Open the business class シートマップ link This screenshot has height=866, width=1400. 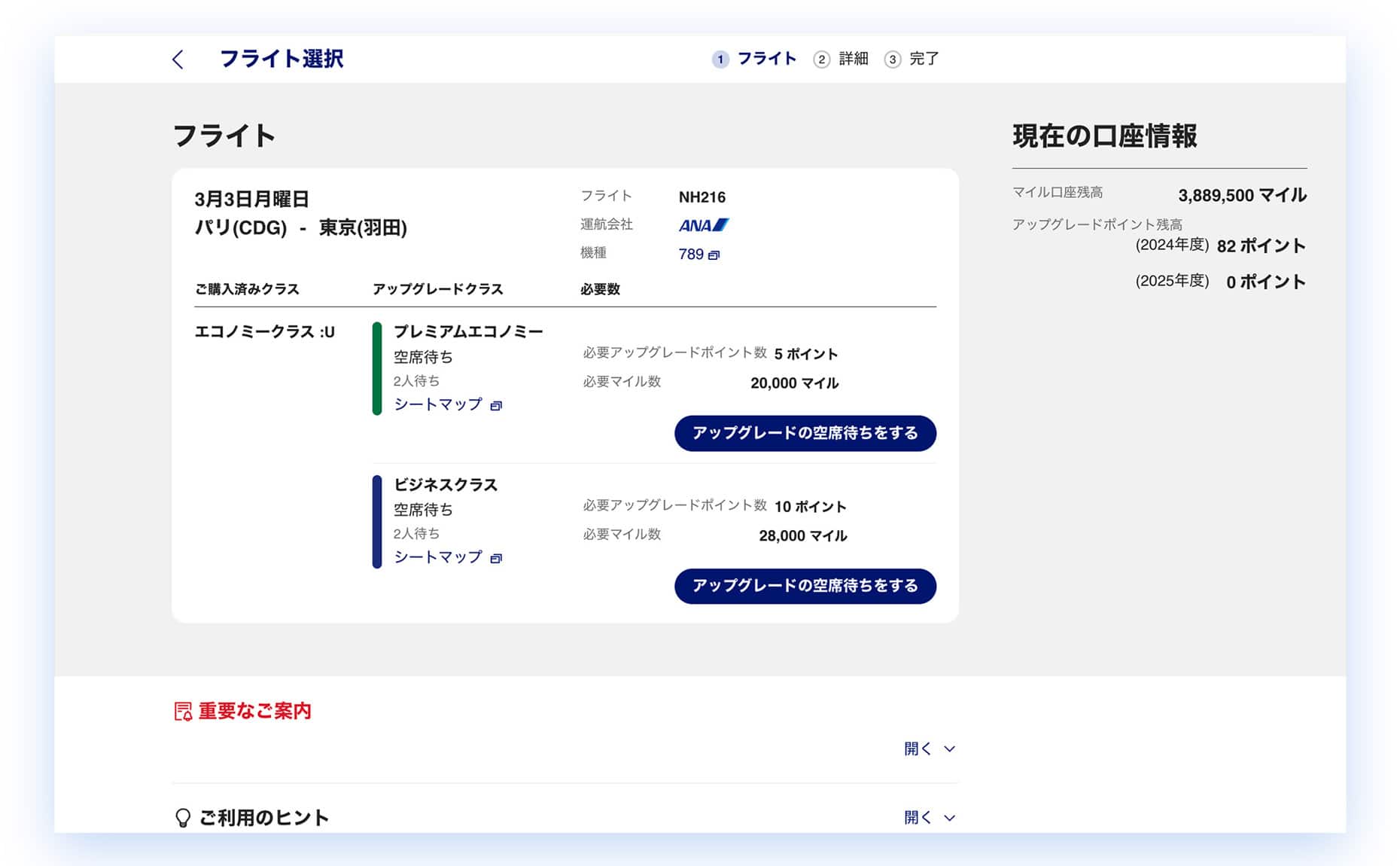pyautogui.click(x=438, y=557)
